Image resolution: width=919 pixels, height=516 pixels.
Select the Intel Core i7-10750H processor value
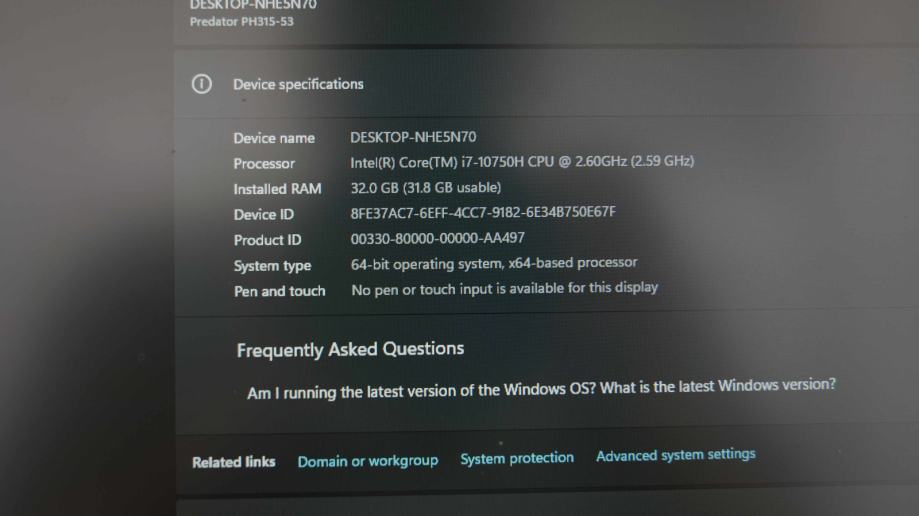(x=522, y=162)
